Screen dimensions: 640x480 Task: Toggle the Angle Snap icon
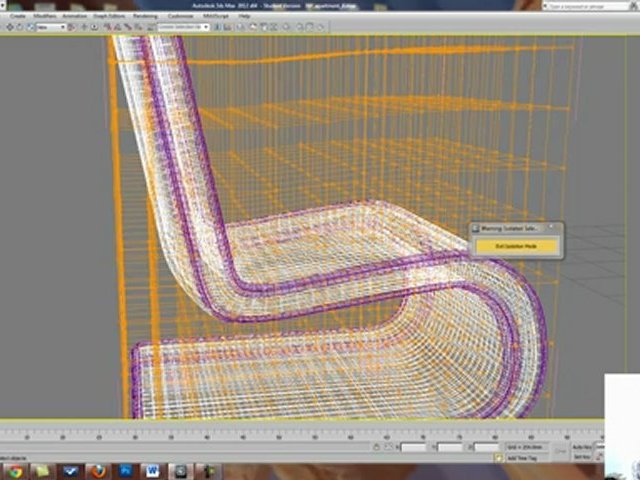pos(118,27)
